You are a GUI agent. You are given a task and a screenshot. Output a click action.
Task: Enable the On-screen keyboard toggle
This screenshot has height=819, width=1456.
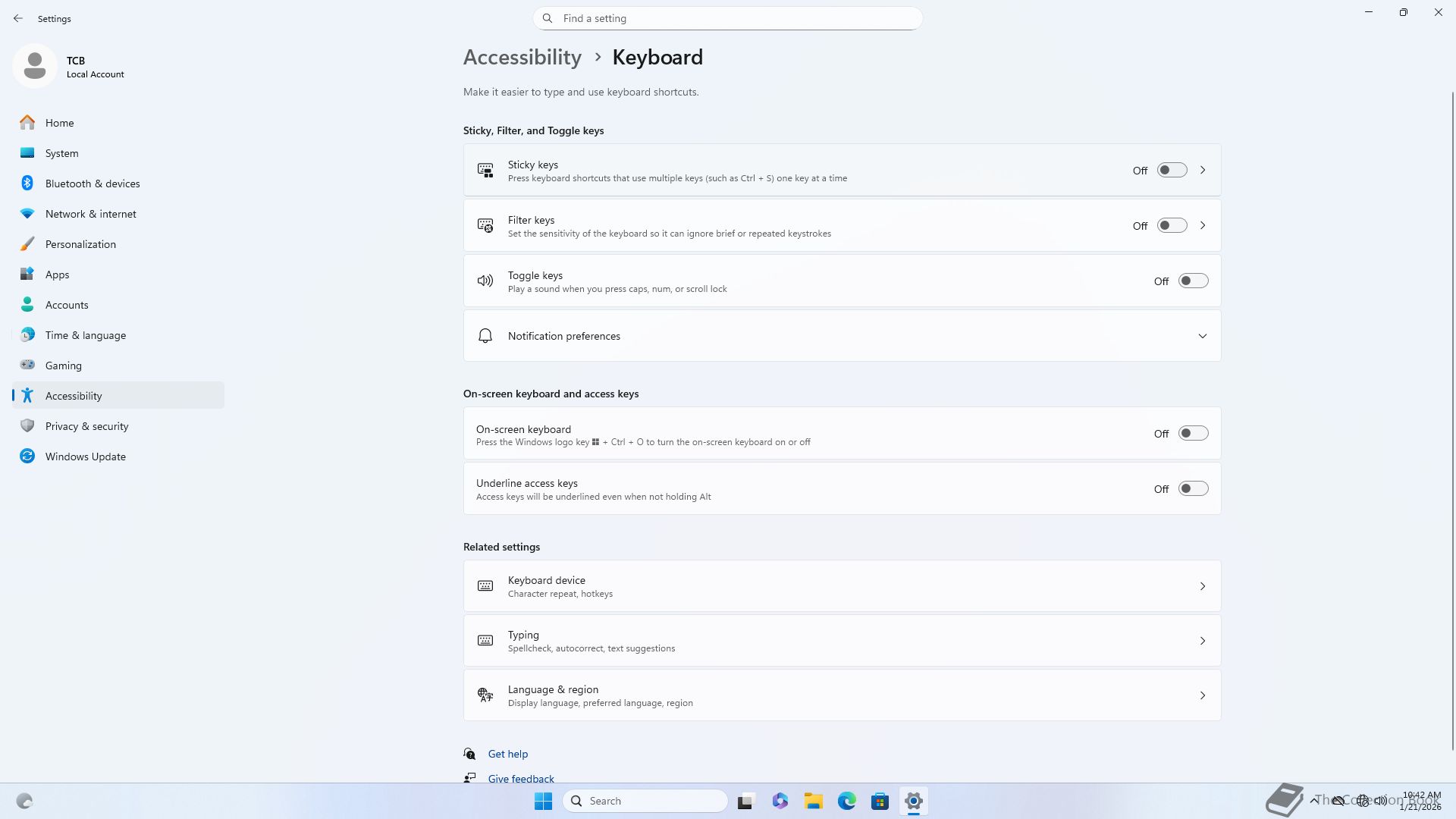(1193, 434)
